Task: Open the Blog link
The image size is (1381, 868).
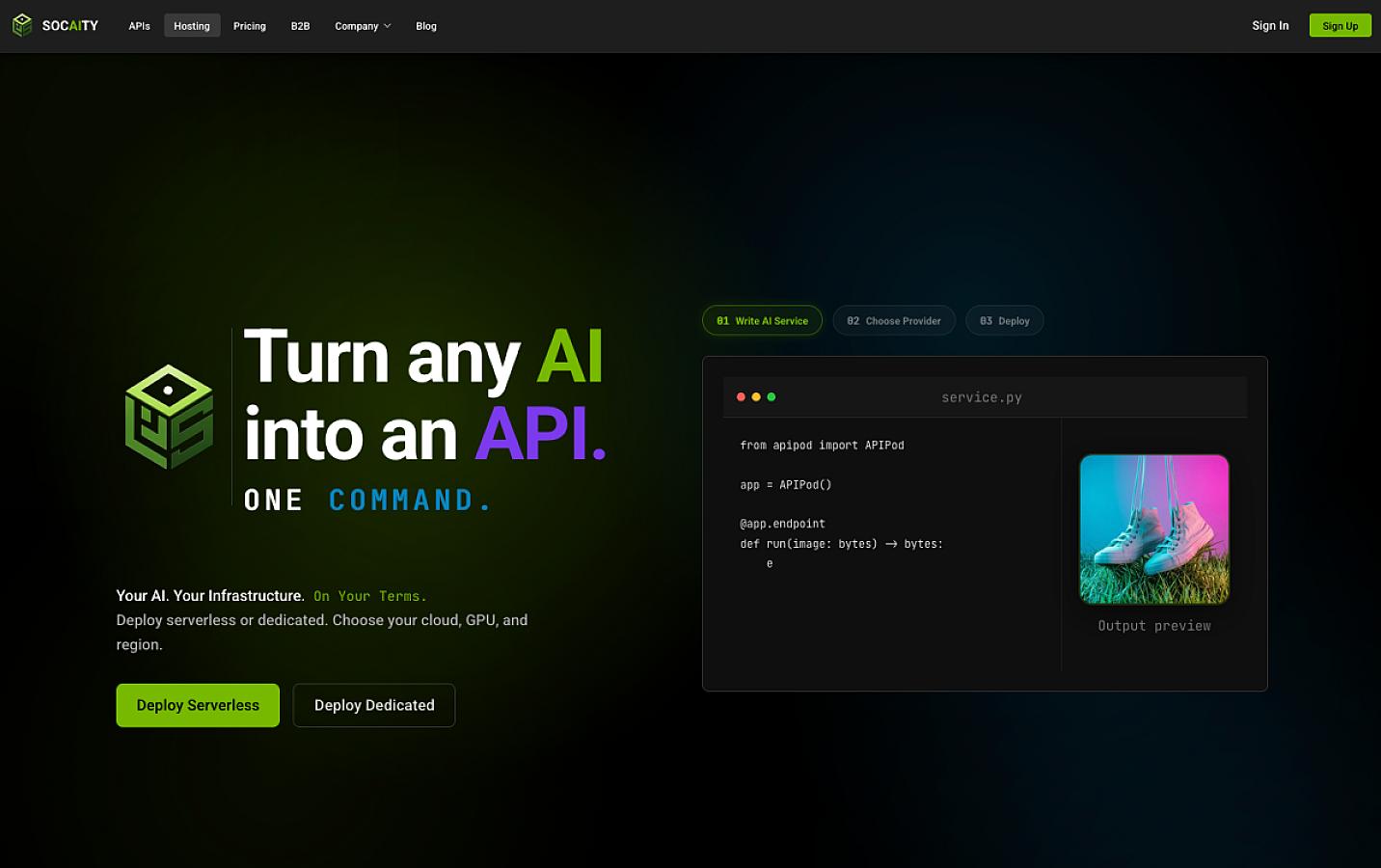Action: tap(426, 26)
